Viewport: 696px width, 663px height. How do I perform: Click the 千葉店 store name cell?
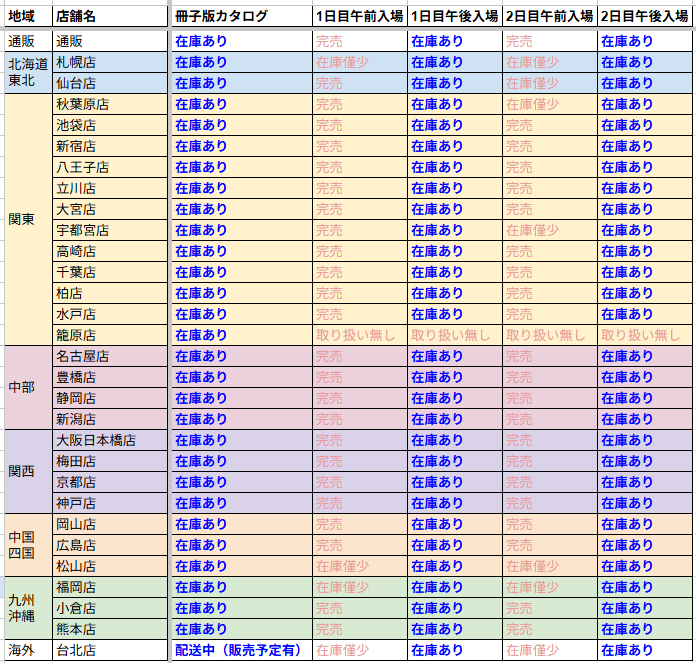pos(110,272)
